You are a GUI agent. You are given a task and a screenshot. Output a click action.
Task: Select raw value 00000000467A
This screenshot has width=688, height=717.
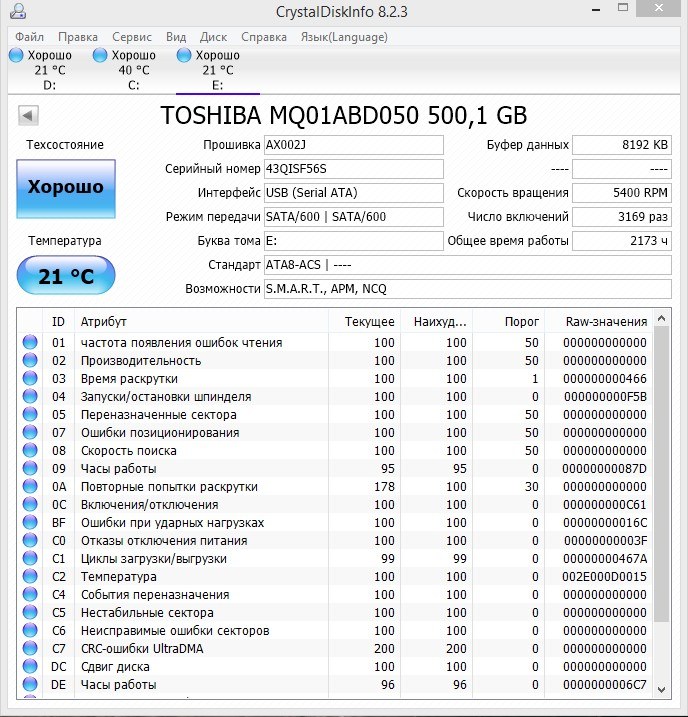(605, 558)
